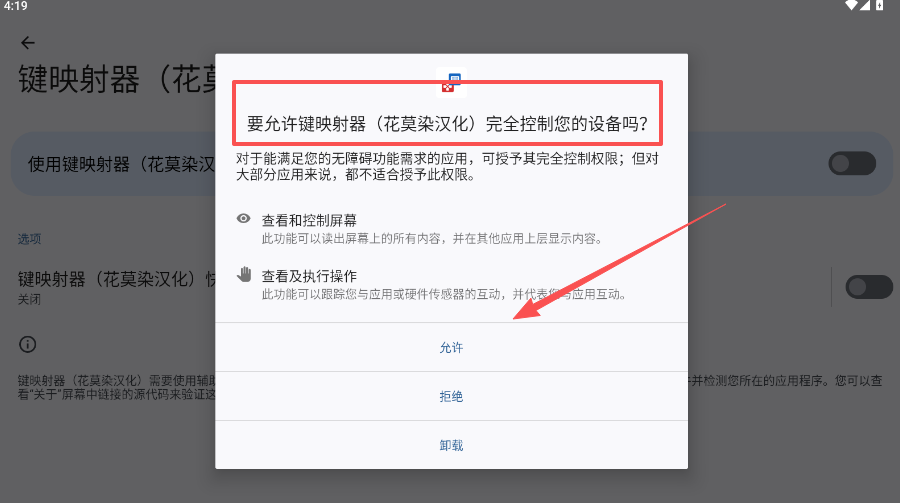This screenshot has width=900, height=503.
Task: Click the key mapper app icon in dialog
Action: point(451,82)
